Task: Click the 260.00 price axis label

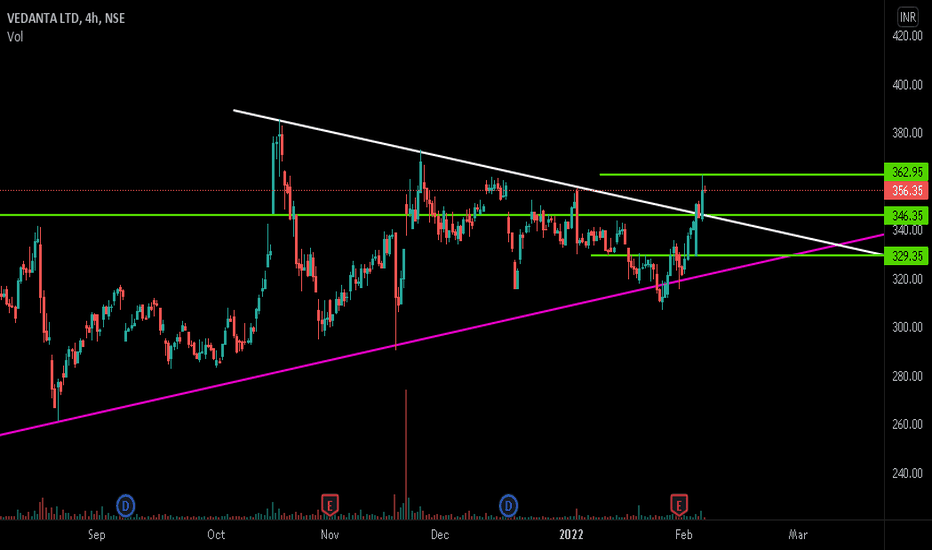Action: tap(907, 425)
